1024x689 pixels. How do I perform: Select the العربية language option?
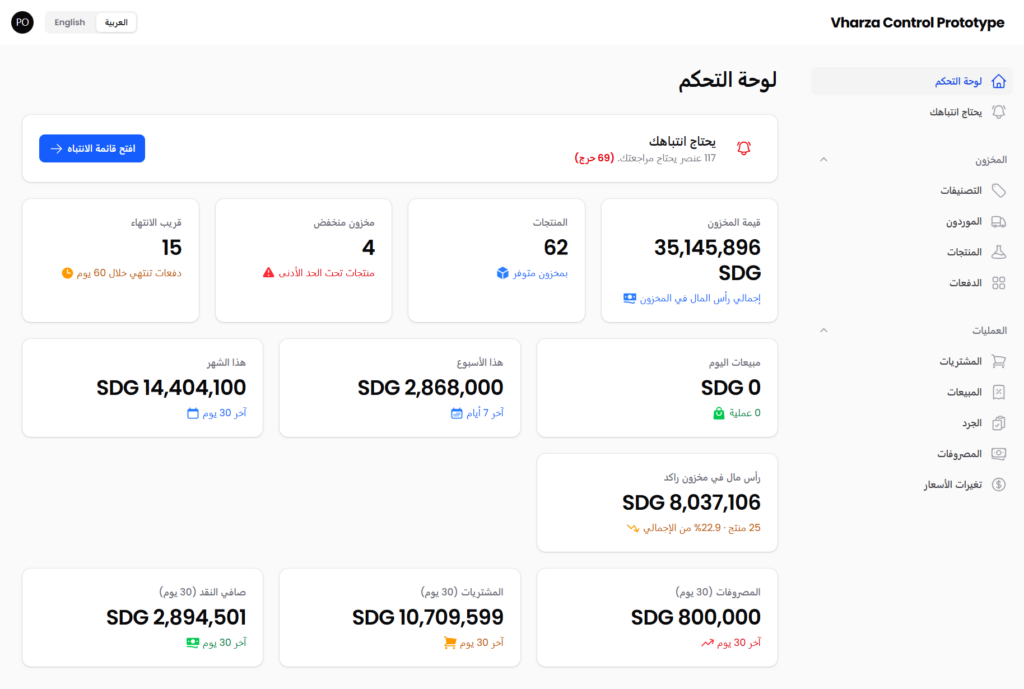pyautogui.click(x=116, y=22)
